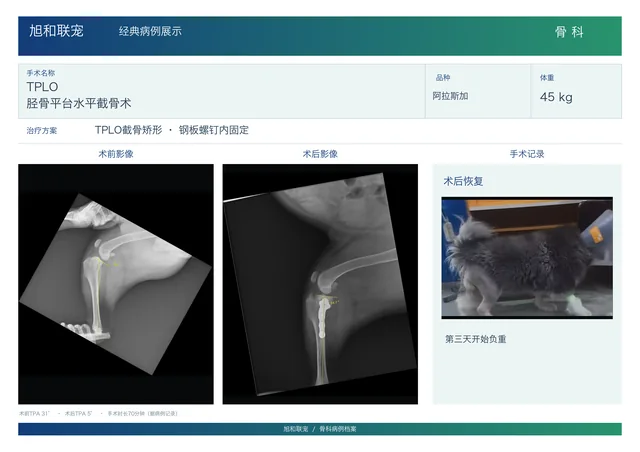Viewport: 640px width, 452px height.
Task: Click the 手术名称 field label
Action: pyautogui.click(x=41, y=73)
